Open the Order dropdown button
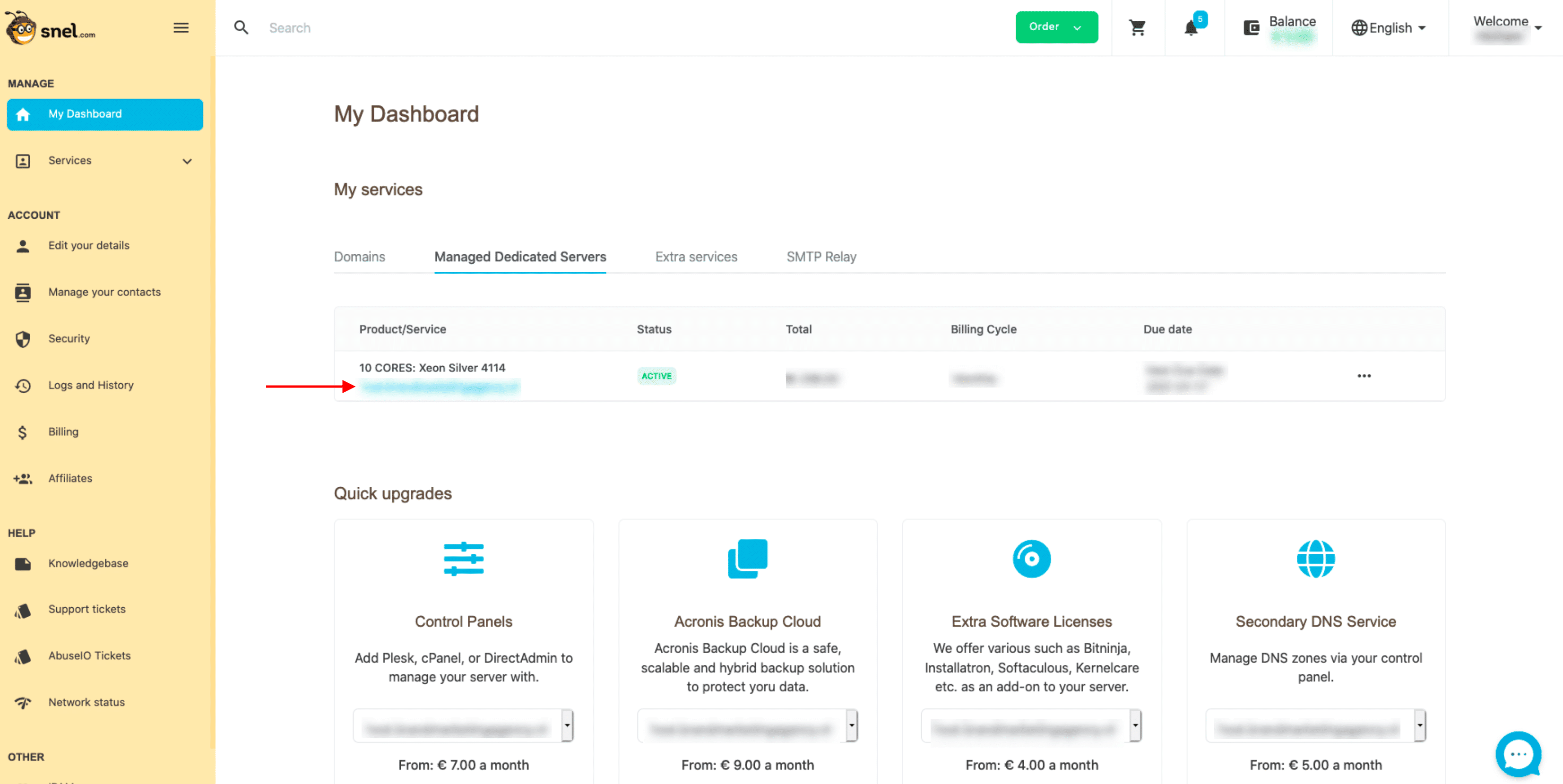This screenshot has height=784, width=1563. point(1056,27)
